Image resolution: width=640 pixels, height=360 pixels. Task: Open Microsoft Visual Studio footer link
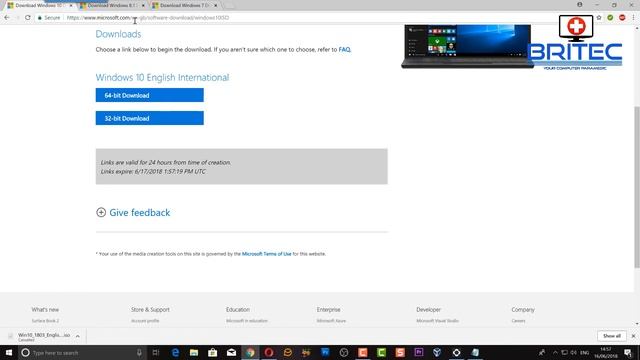click(x=438, y=321)
